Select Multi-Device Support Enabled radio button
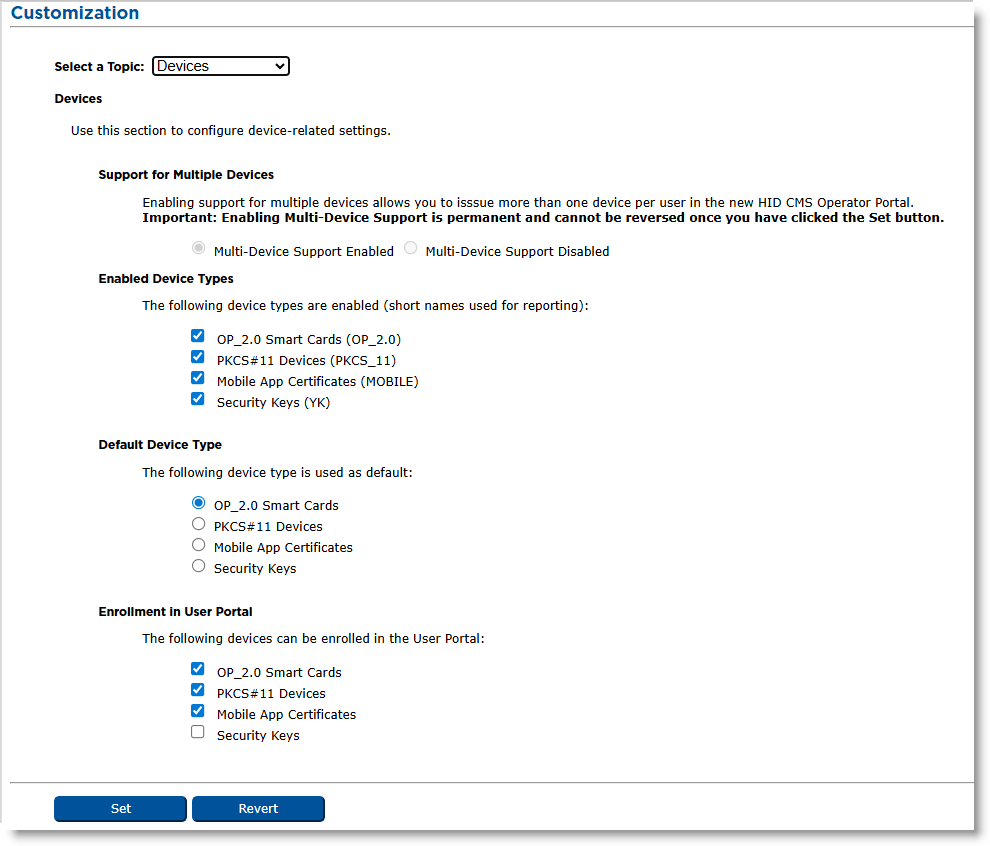This screenshot has height=846, width=990. [198, 248]
